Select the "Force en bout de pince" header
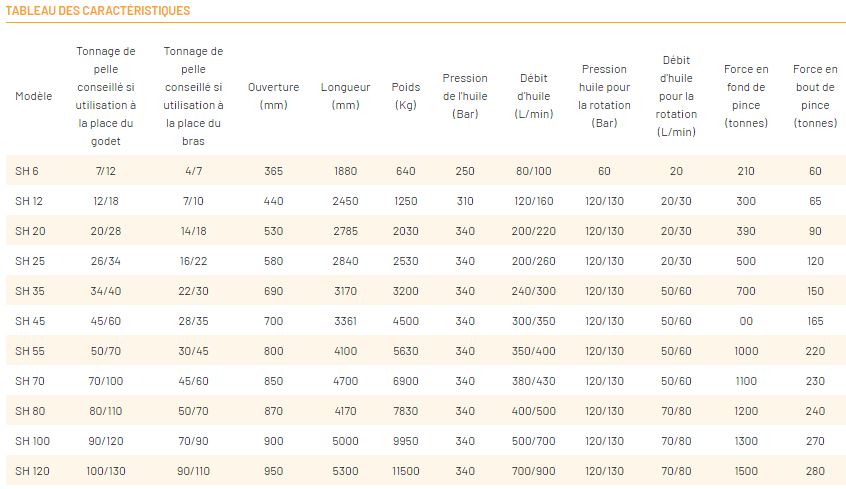Image resolution: width=846 pixels, height=489 pixels. 815,96
